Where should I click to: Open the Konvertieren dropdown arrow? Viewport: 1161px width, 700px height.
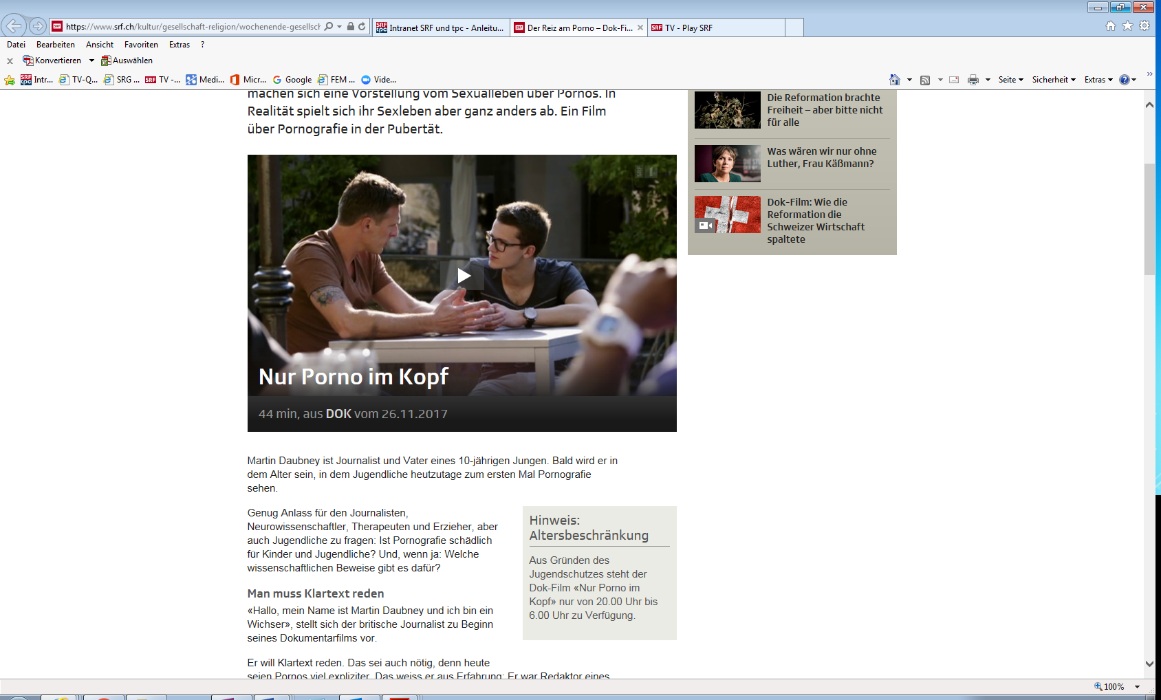(x=91, y=60)
